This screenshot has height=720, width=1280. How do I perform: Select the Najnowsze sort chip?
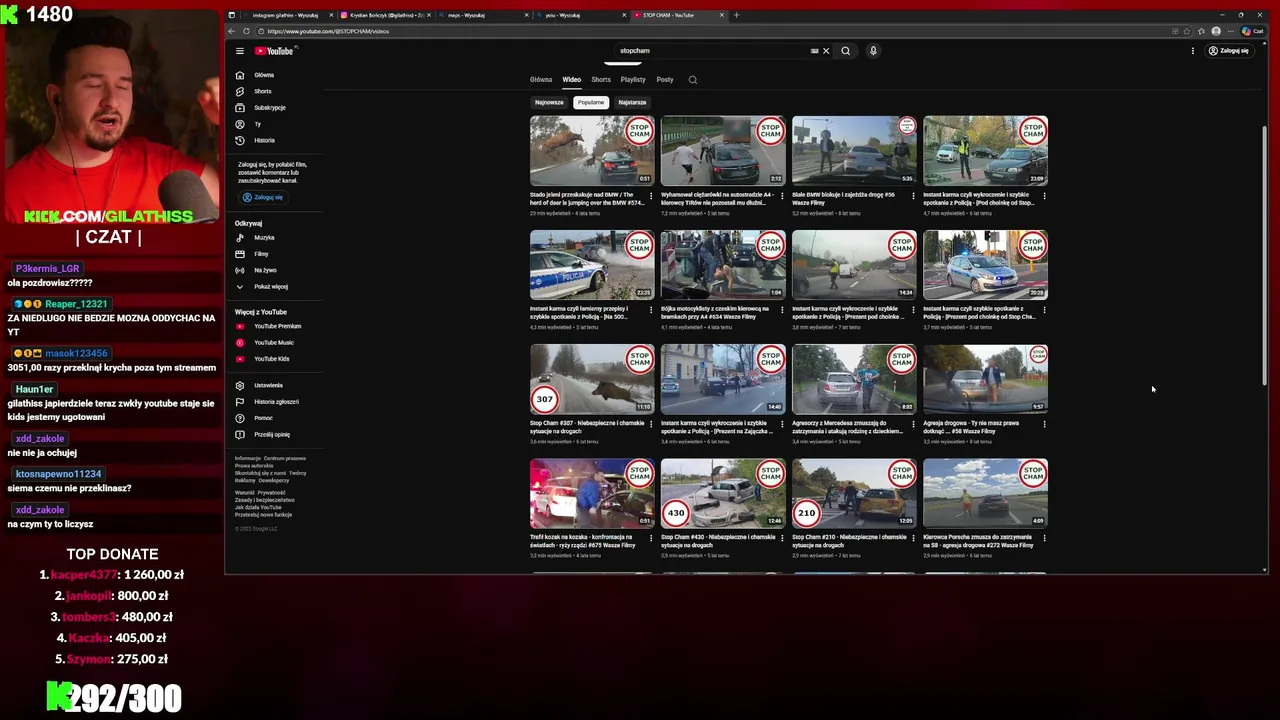[x=549, y=102]
